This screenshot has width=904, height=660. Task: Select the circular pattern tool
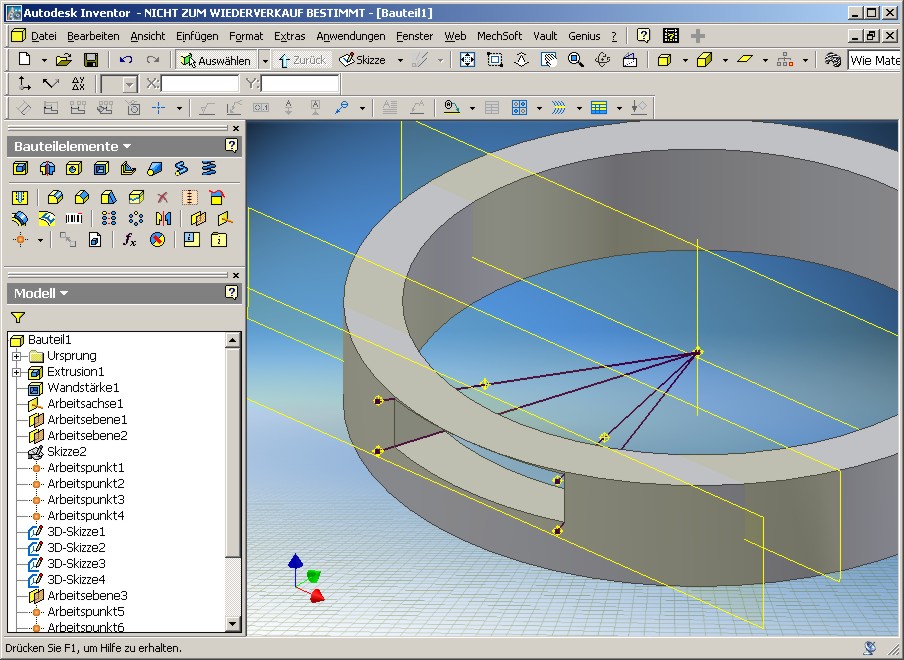[x=136, y=218]
